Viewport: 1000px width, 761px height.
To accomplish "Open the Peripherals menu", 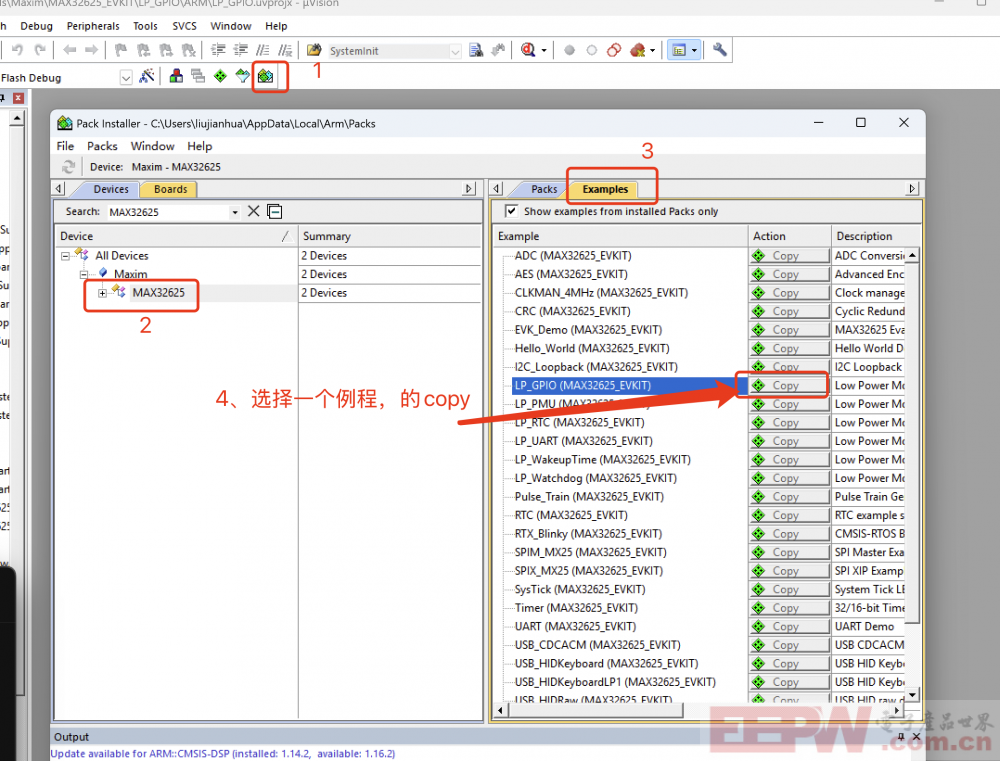I will pyautogui.click(x=93, y=26).
